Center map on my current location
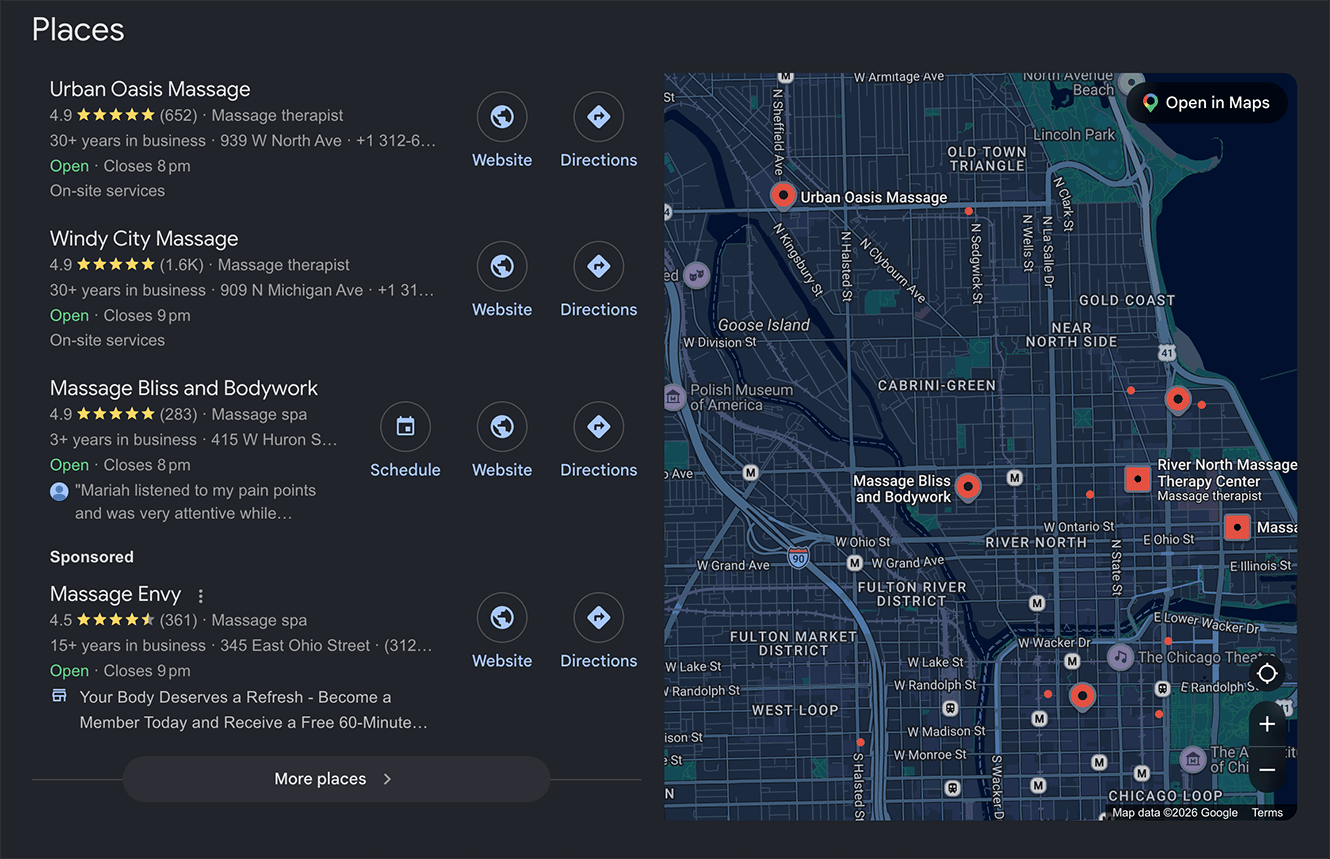This screenshot has height=859, width=1330. 1267,673
